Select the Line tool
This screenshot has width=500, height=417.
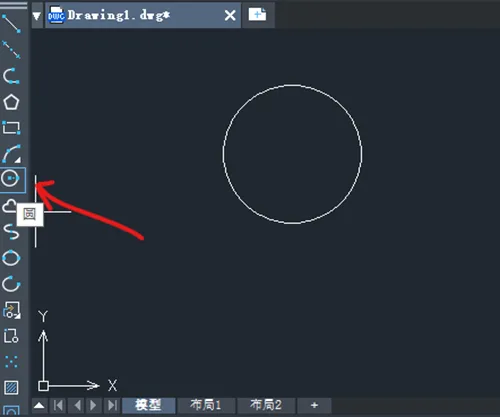(x=11, y=23)
